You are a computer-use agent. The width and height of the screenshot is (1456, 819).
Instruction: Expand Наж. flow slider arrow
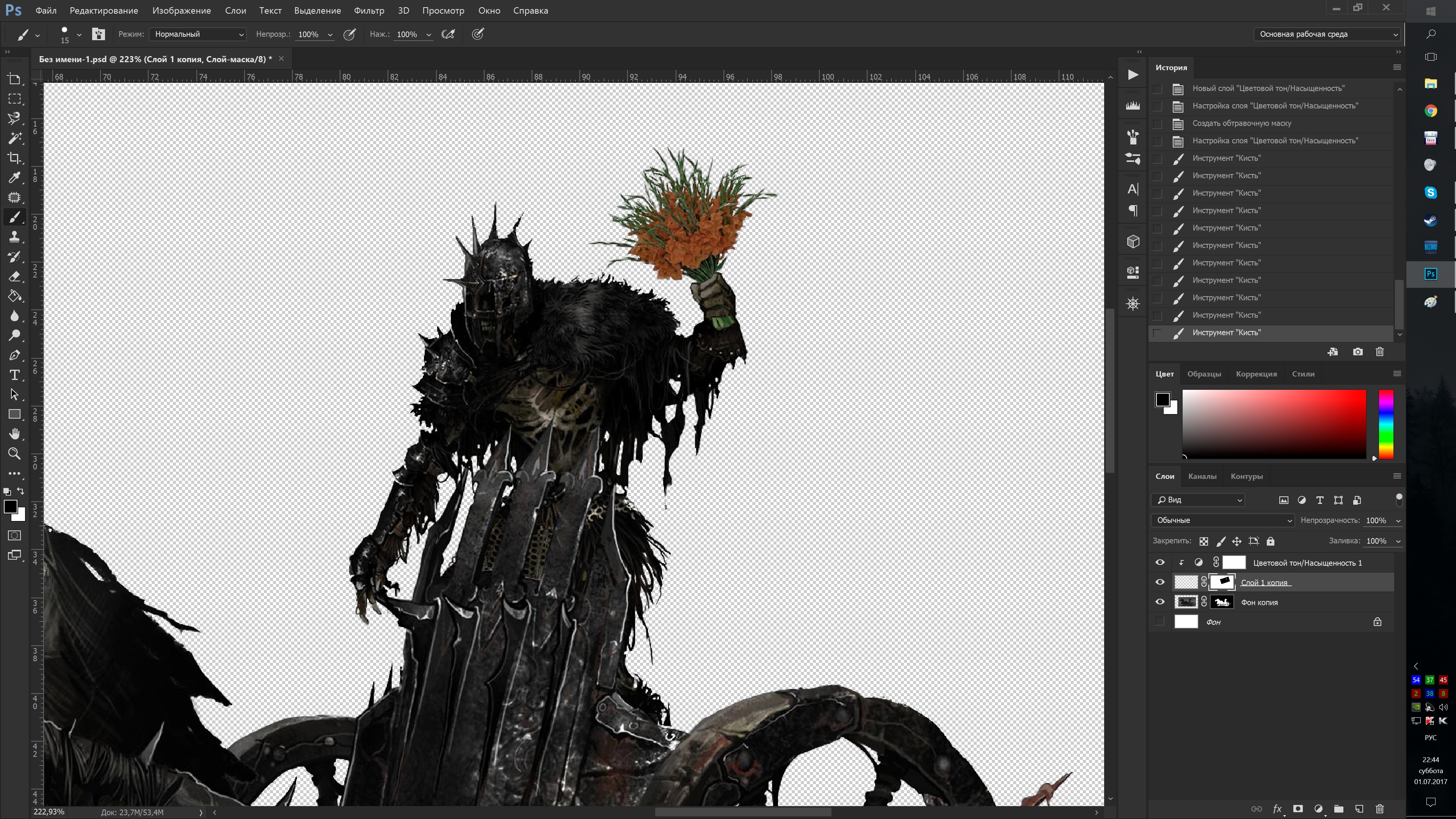(428, 35)
